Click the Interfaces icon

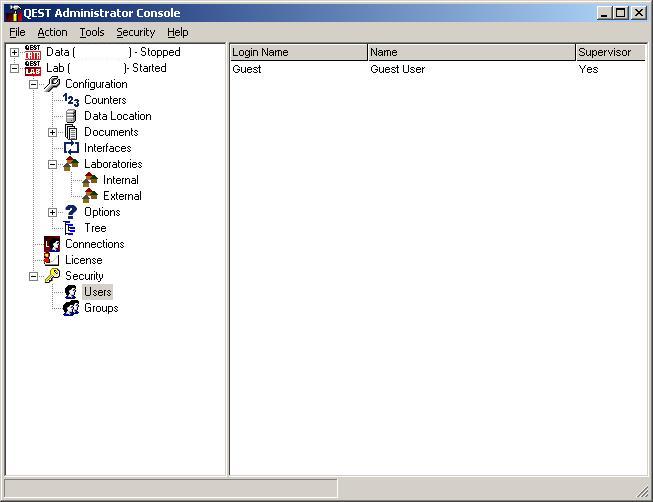coord(71,148)
